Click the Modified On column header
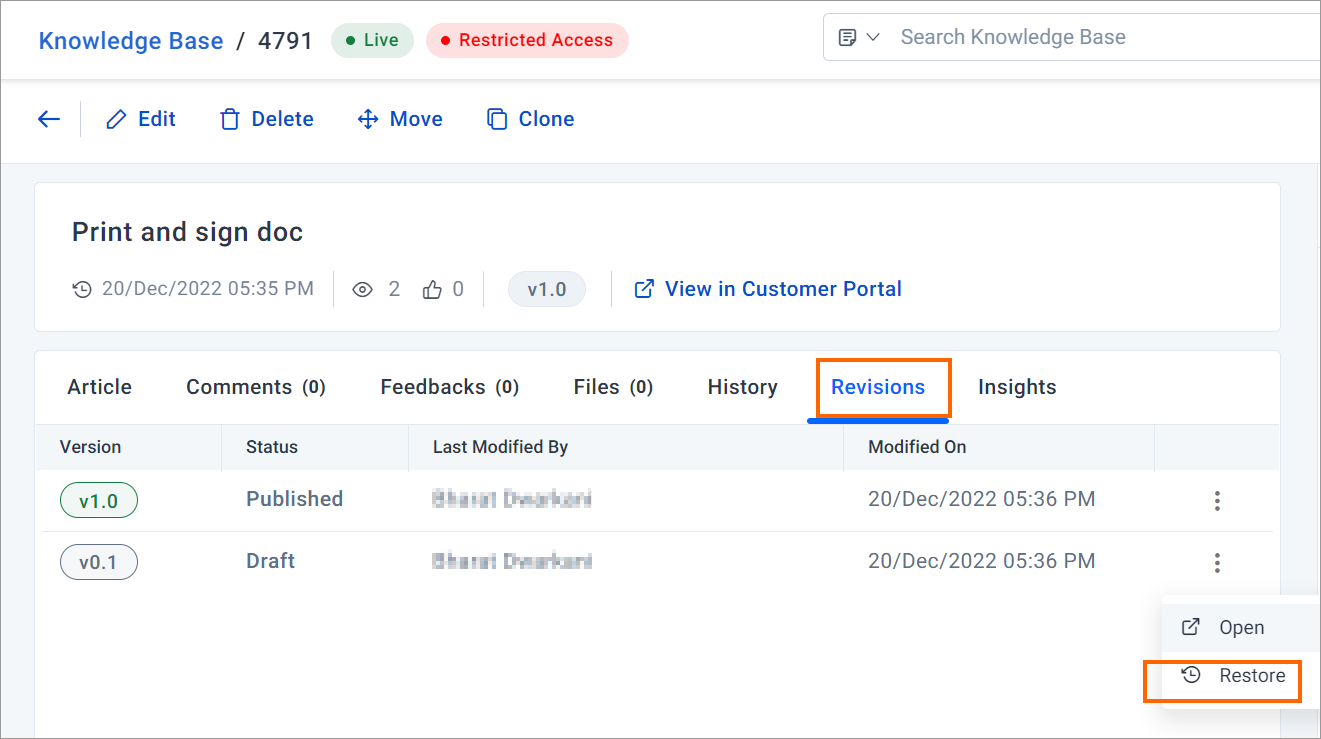 917,447
